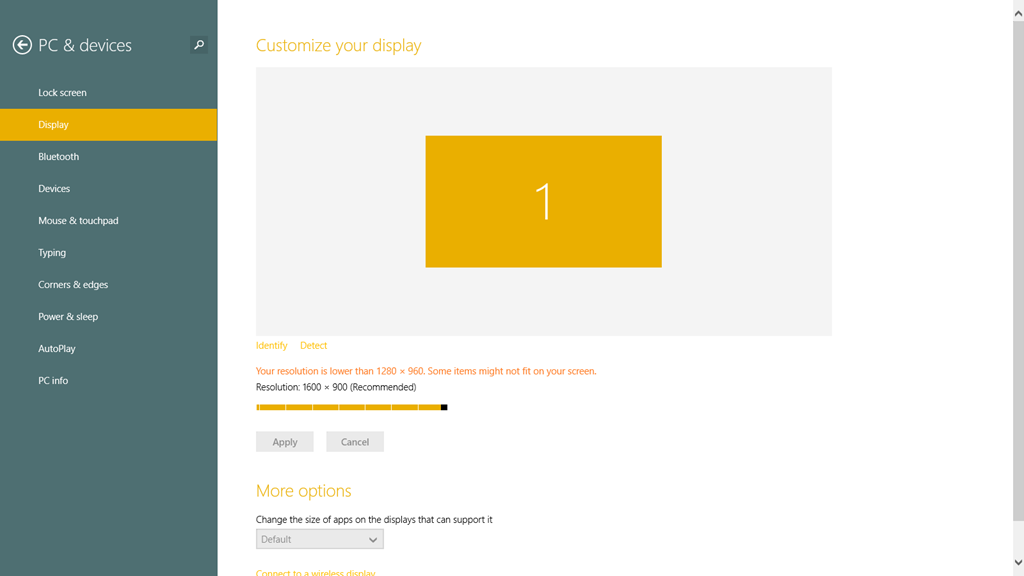This screenshot has width=1024, height=576.
Task: Open the search magnifier icon
Action: (x=199, y=45)
